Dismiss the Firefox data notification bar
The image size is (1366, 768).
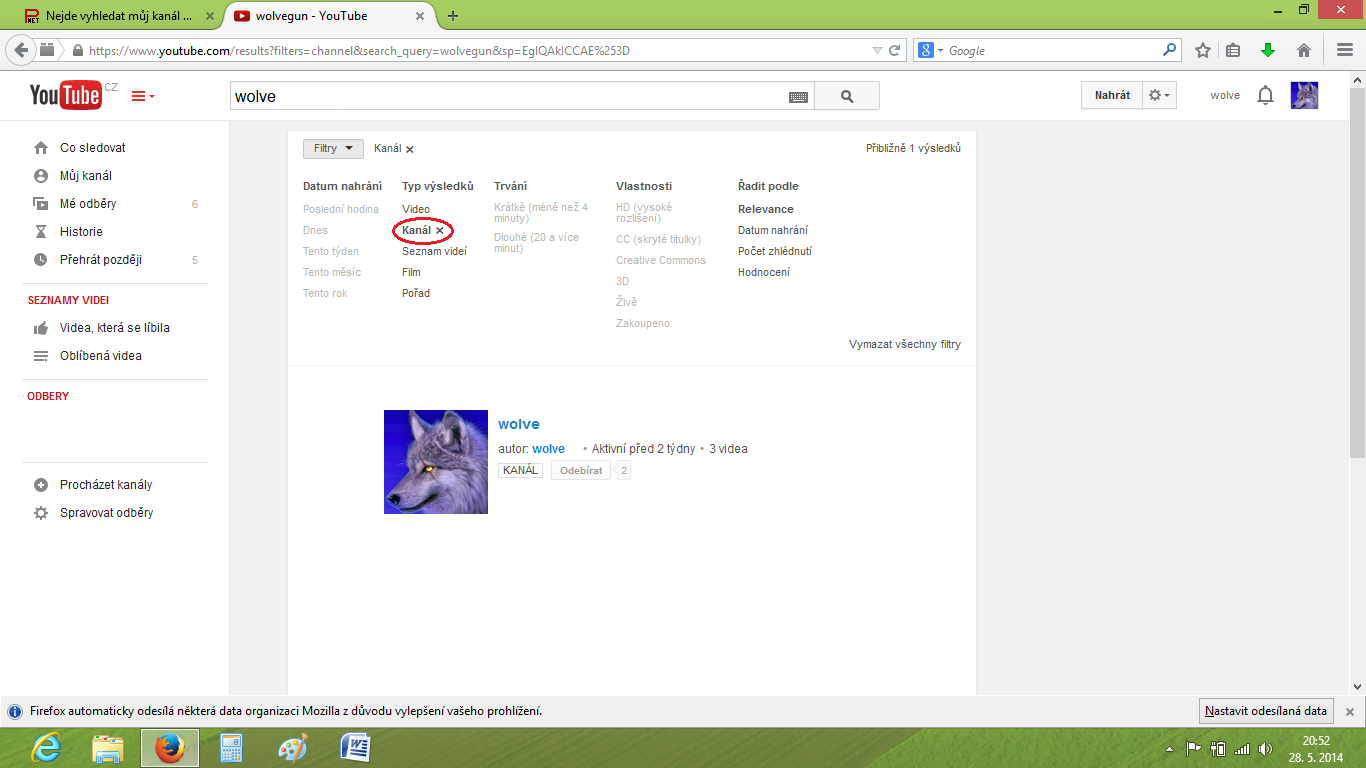pyautogui.click(x=1349, y=712)
